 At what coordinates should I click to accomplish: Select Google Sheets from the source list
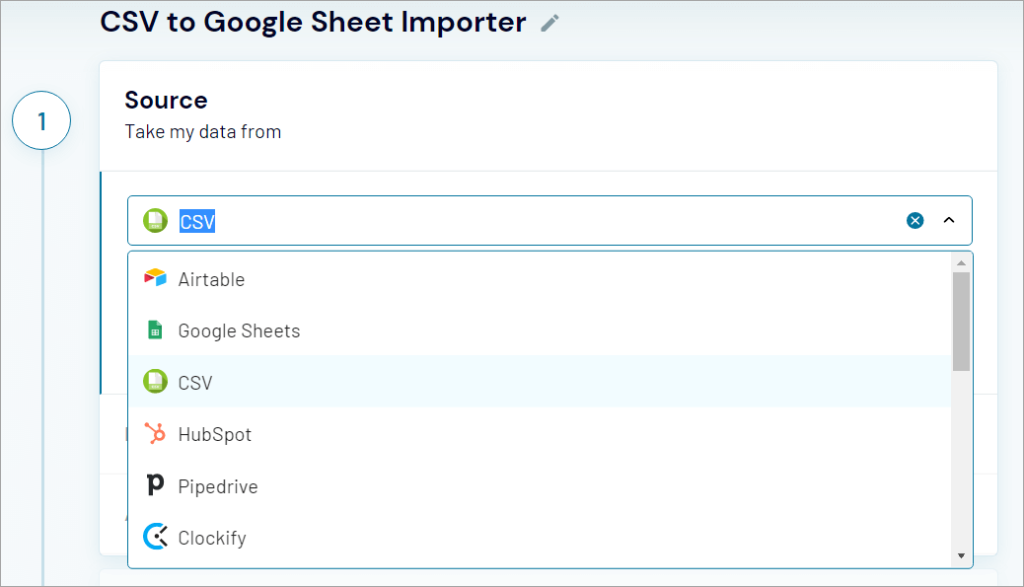click(238, 330)
